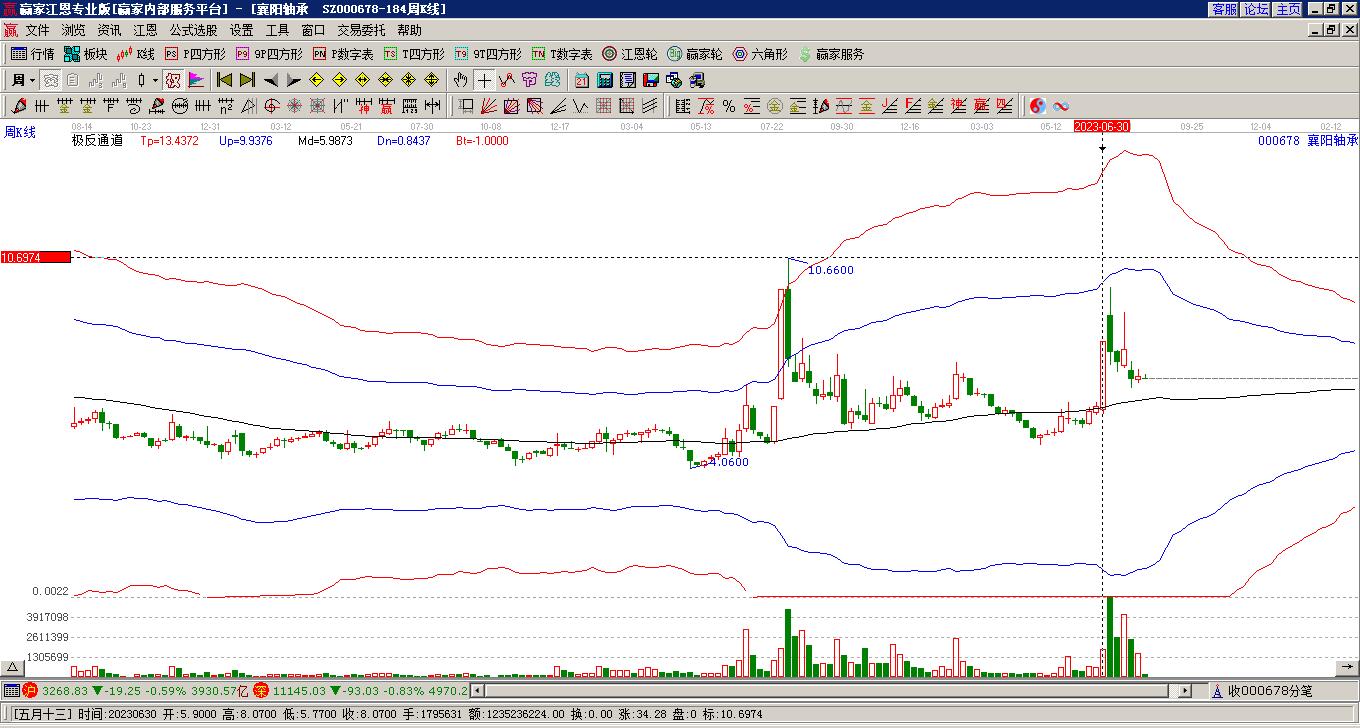Expand the triangle at chart bottom-left
This screenshot has width=1360, height=728.
pos(13,667)
